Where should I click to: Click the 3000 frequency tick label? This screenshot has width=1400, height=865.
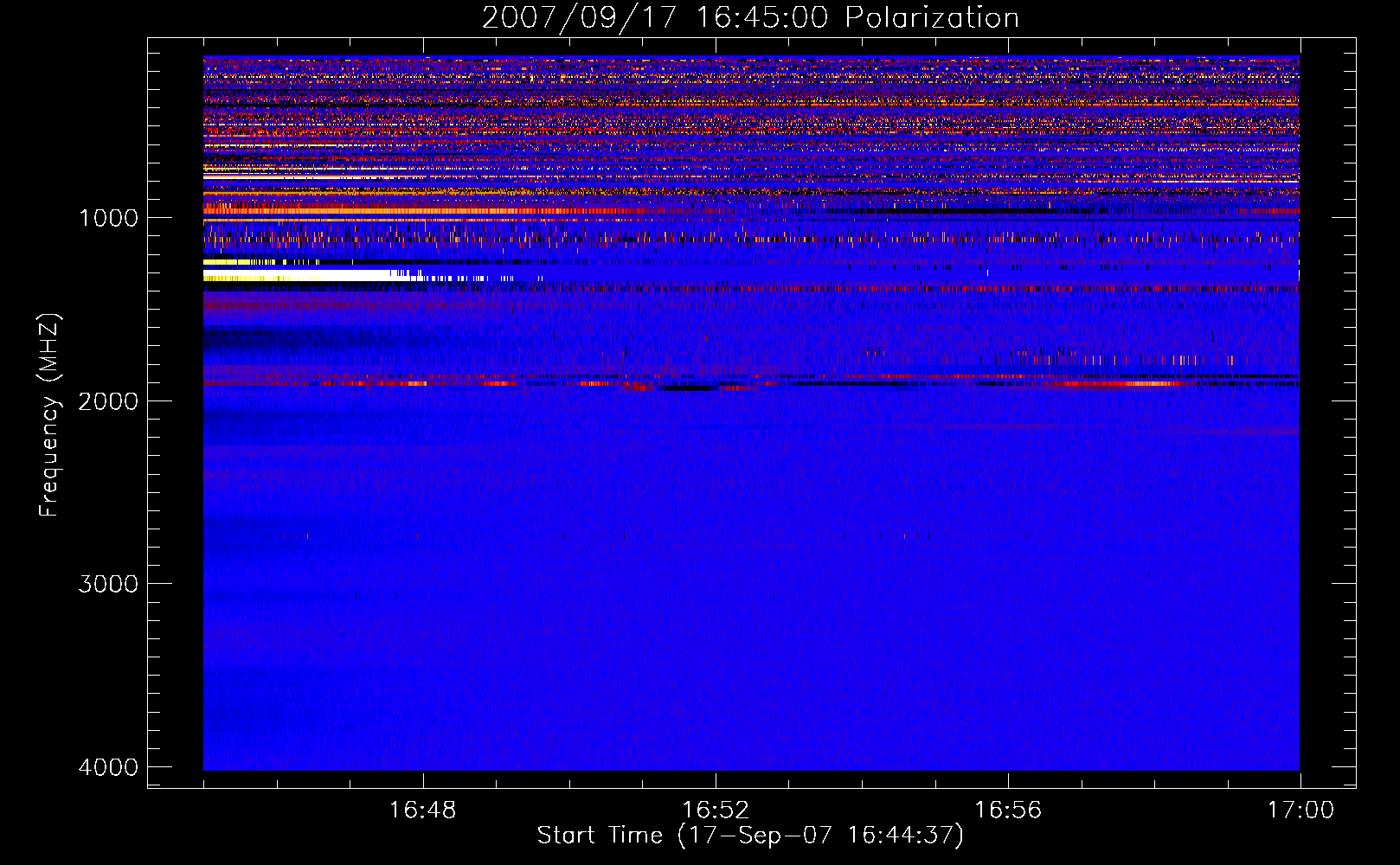(x=109, y=584)
